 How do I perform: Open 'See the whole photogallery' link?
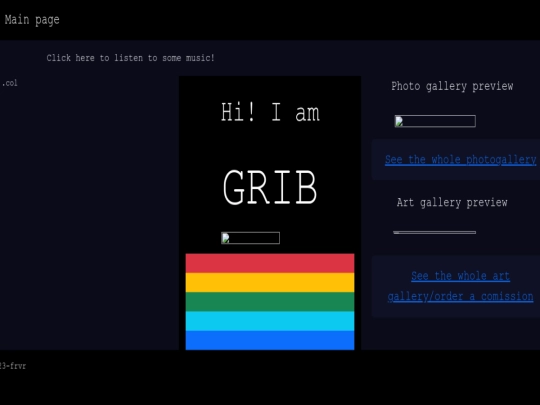[460, 160]
